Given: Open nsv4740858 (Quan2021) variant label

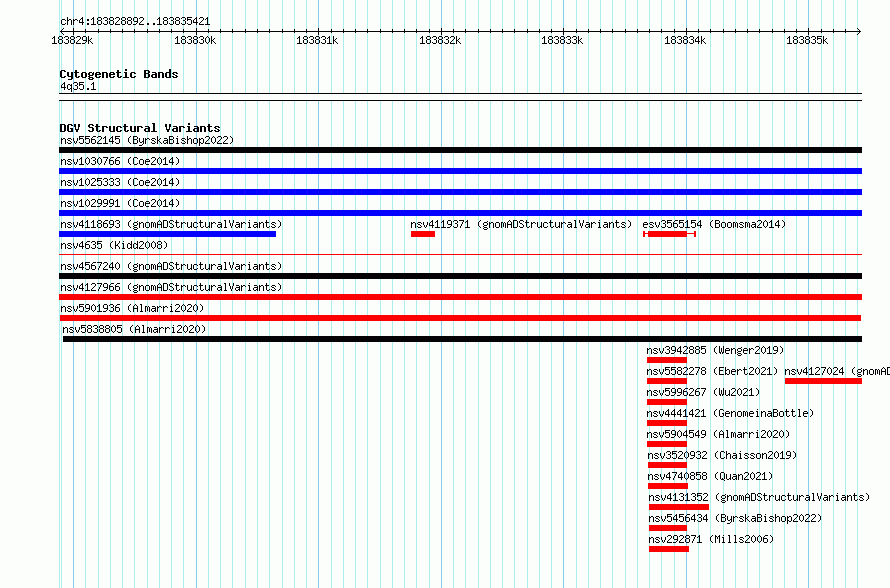Looking at the screenshot, I should pos(711,476).
